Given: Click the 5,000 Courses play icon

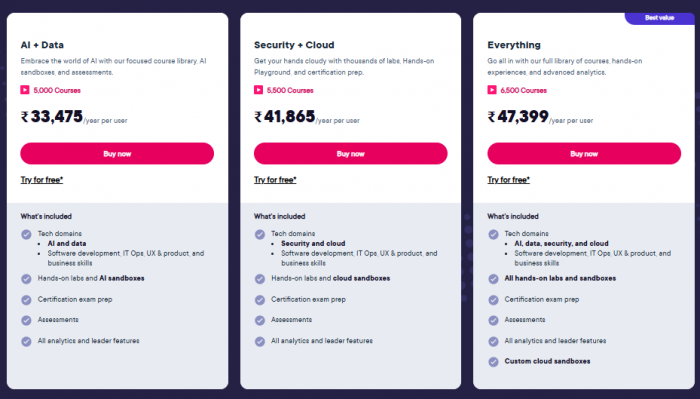Looking at the screenshot, I should (x=25, y=90).
